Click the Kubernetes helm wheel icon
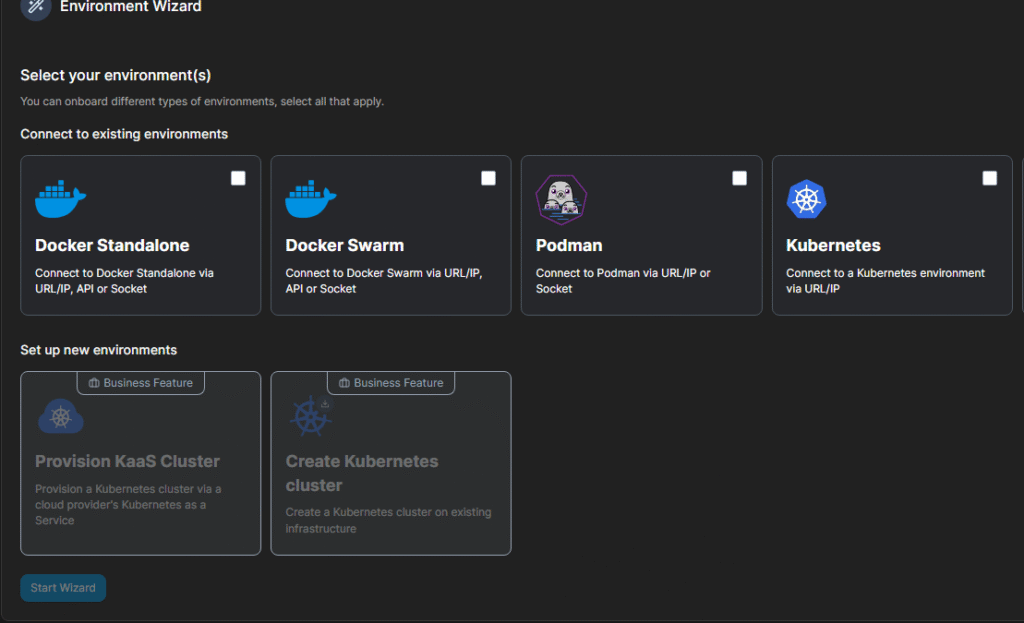Screen dimensions: 1024x623 point(807,199)
